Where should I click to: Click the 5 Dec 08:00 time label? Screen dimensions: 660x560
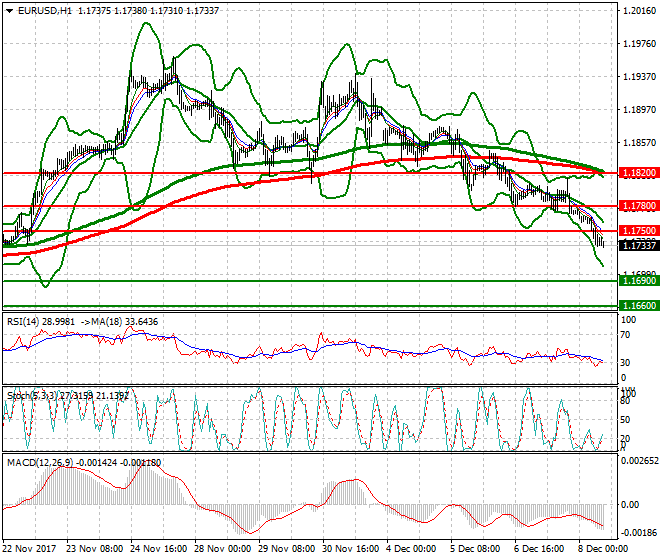tap(476, 549)
